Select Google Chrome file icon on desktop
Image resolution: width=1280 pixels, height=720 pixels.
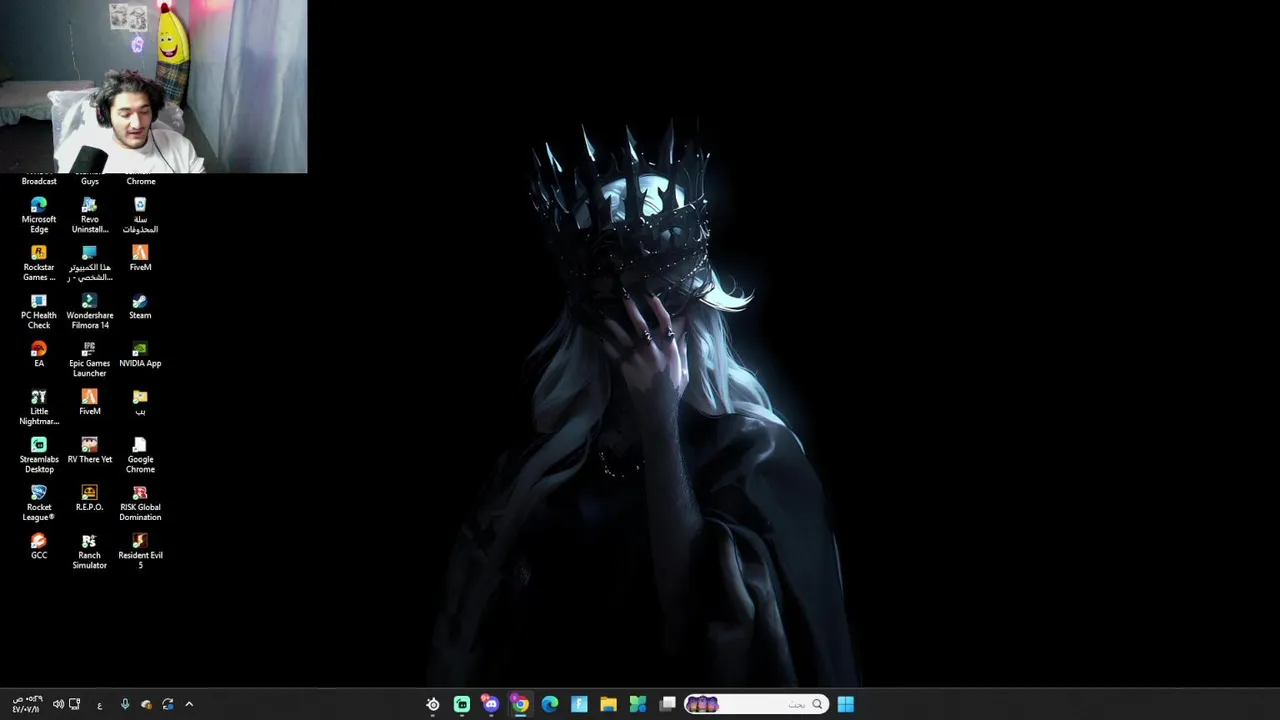[140, 455]
